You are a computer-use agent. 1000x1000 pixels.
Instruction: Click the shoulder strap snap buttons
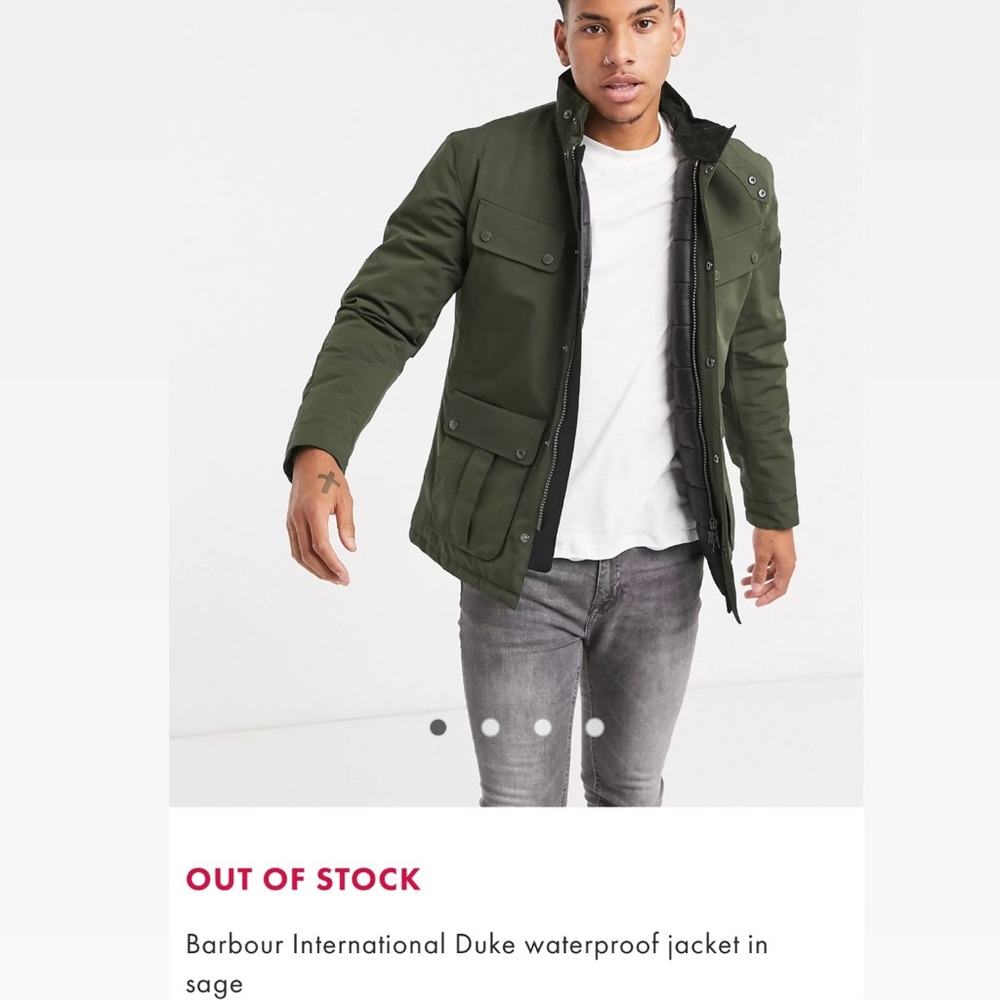(x=757, y=186)
